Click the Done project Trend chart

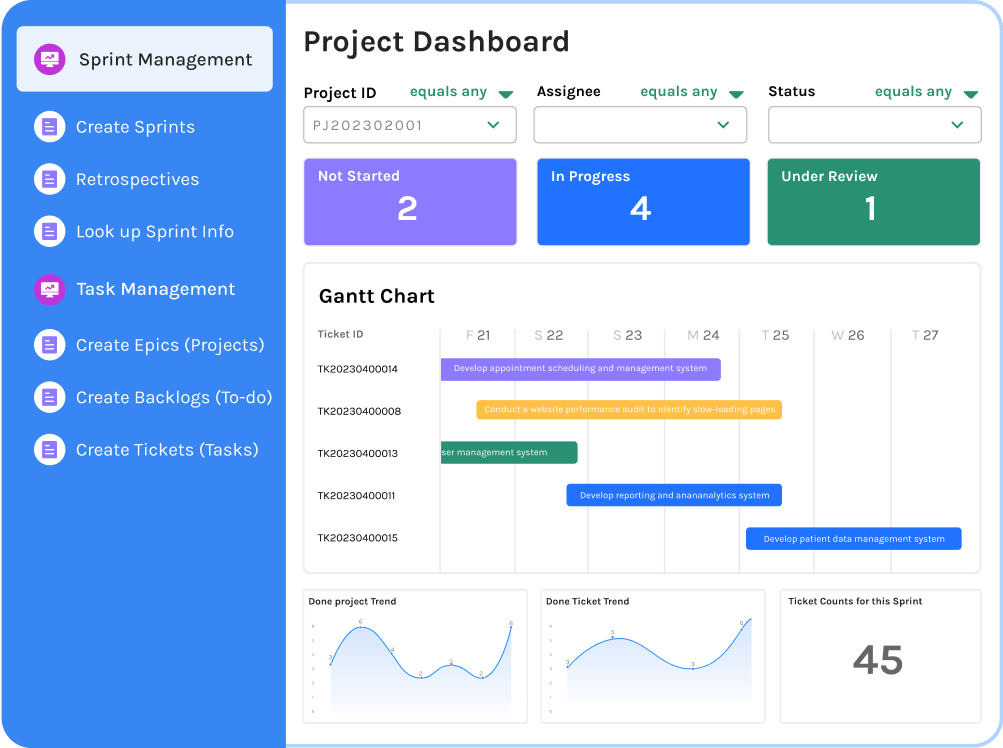(415, 656)
